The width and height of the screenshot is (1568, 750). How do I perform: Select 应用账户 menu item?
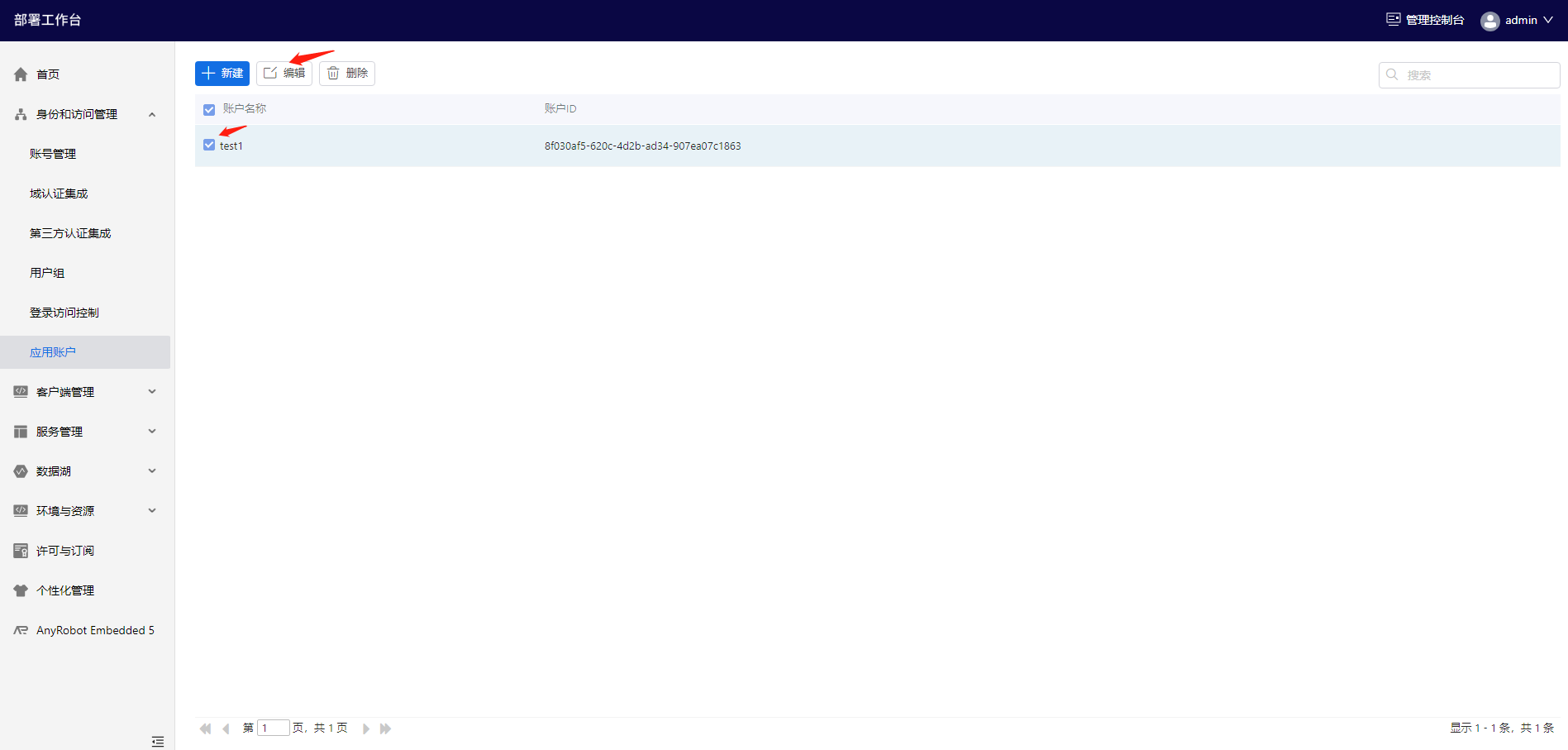coord(85,352)
